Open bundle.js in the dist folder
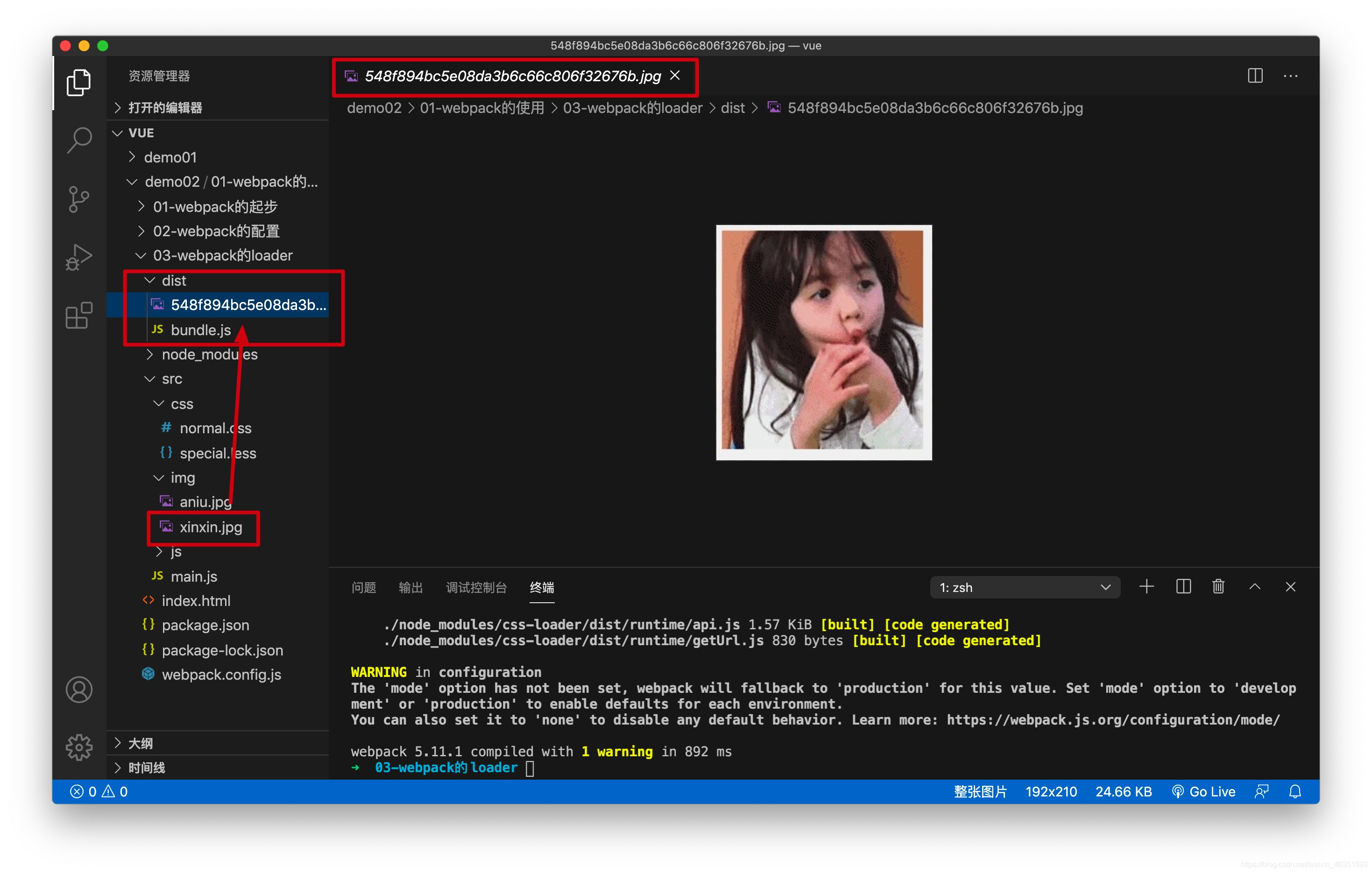The image size is (1372, 873). click(x=218, y=330)
